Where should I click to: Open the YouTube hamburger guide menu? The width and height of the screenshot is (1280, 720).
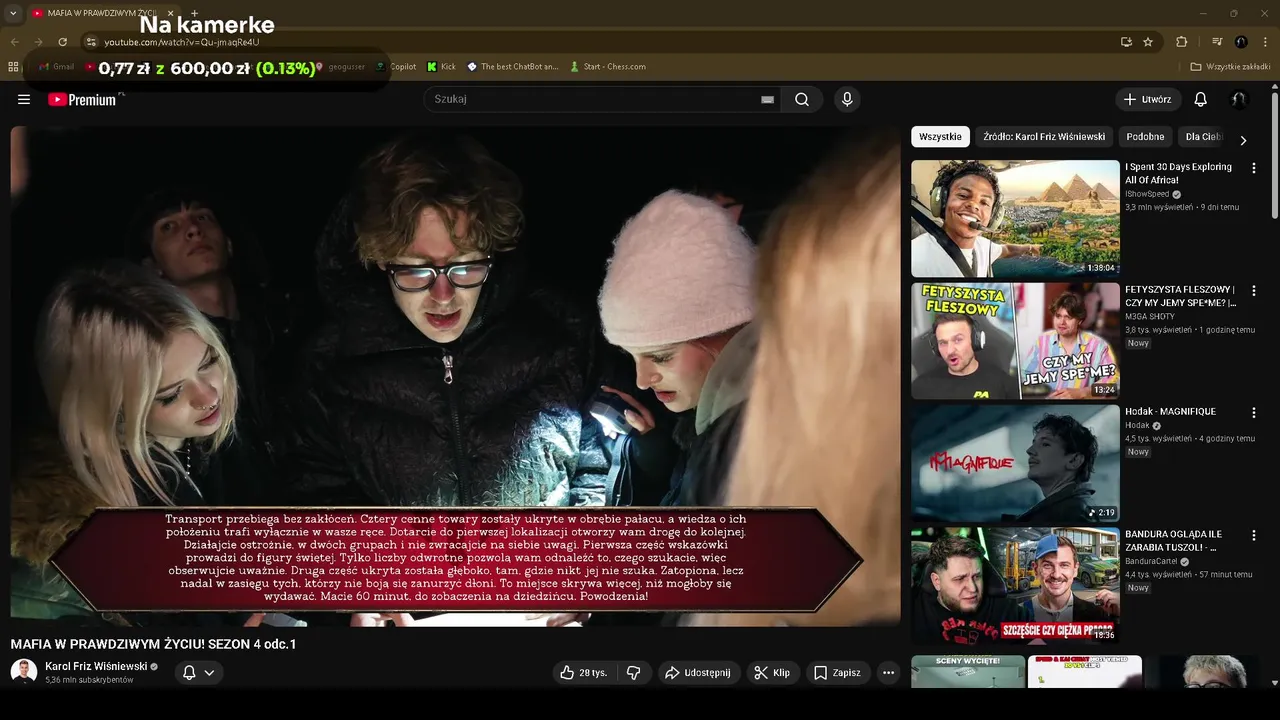coord(24,99)
